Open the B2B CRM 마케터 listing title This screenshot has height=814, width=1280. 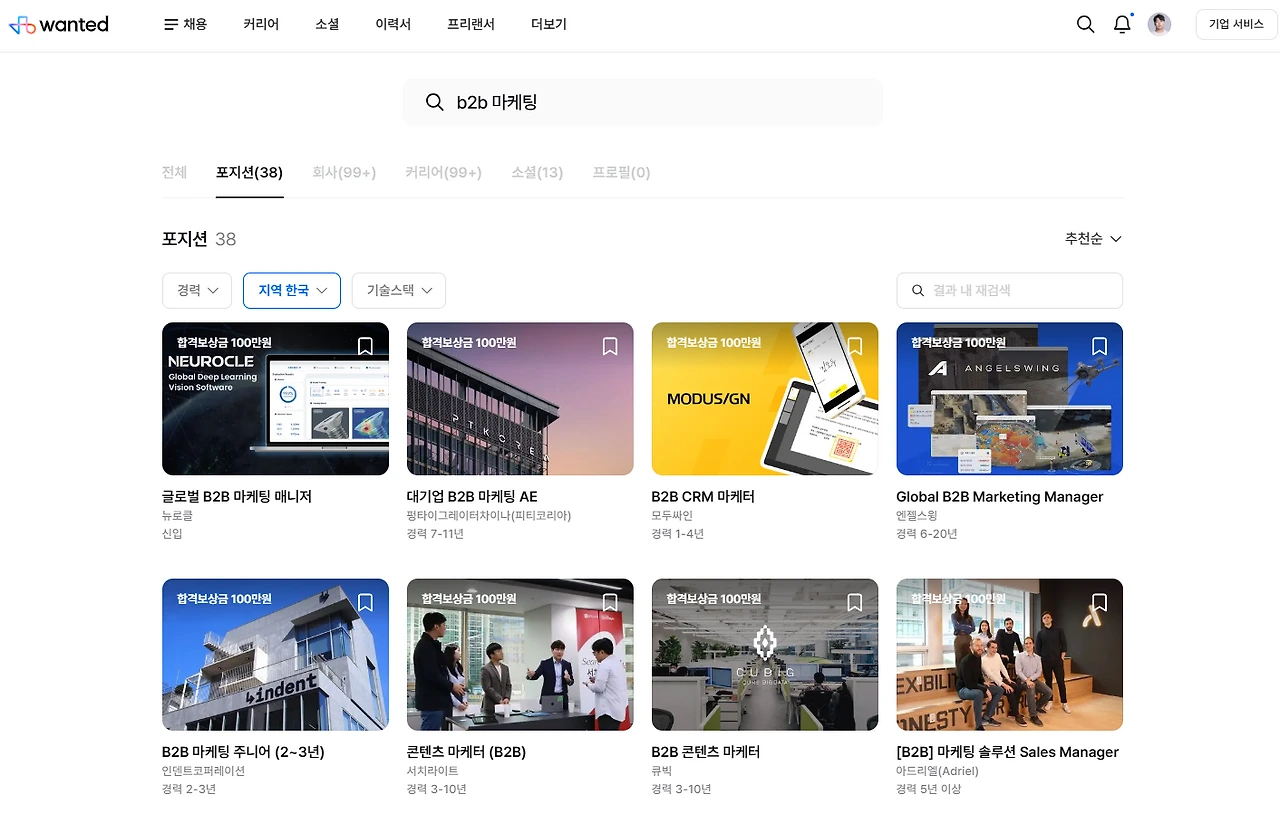tap(703, 496)
